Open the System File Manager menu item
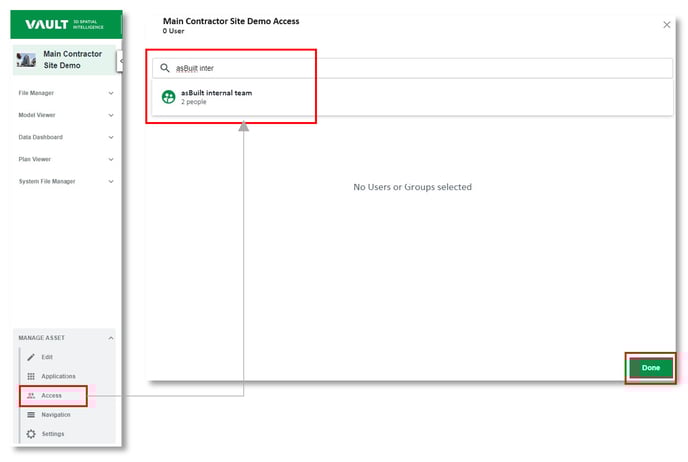This screenshot has width=688, height=462. tap(47, 181)
